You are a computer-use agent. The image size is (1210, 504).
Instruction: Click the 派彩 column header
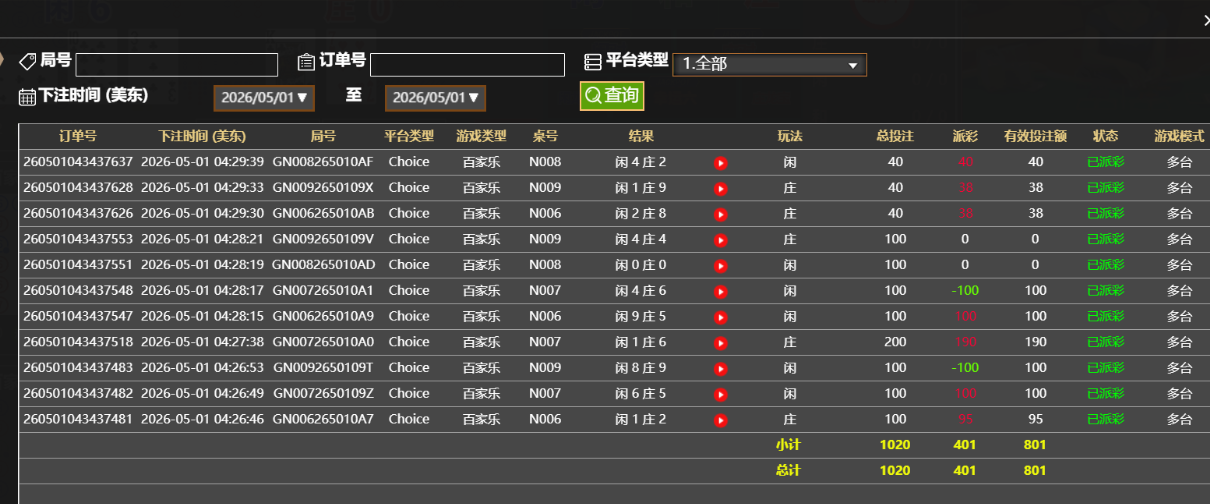[965, 136]
